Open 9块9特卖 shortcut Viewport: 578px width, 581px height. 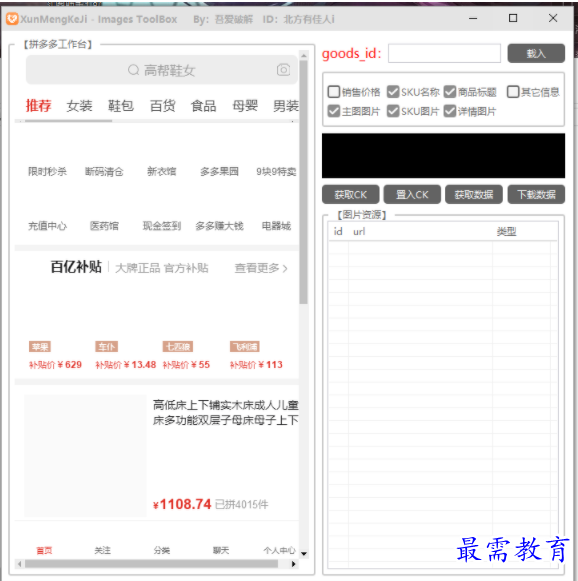[276, 172]
